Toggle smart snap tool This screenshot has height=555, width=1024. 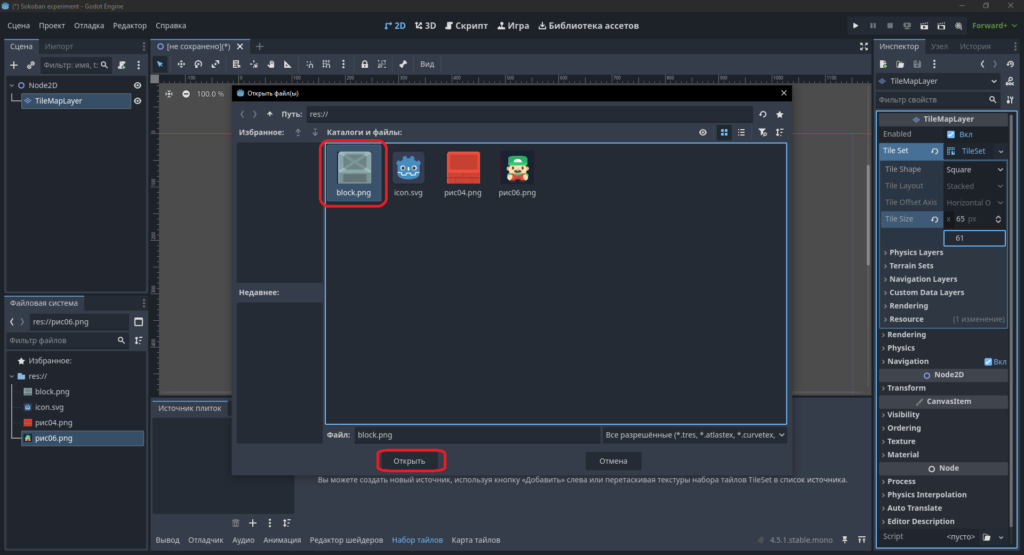(x=310, y=64)
